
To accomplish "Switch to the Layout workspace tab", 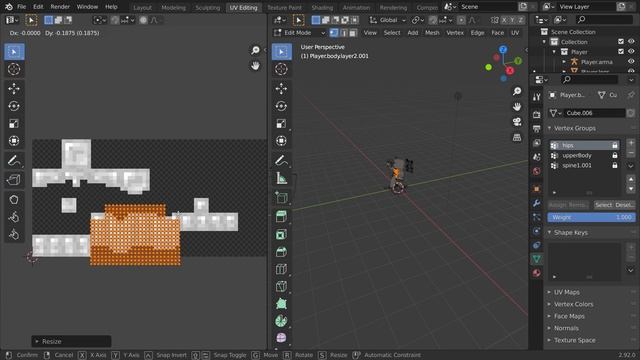I will coord(142,7).
